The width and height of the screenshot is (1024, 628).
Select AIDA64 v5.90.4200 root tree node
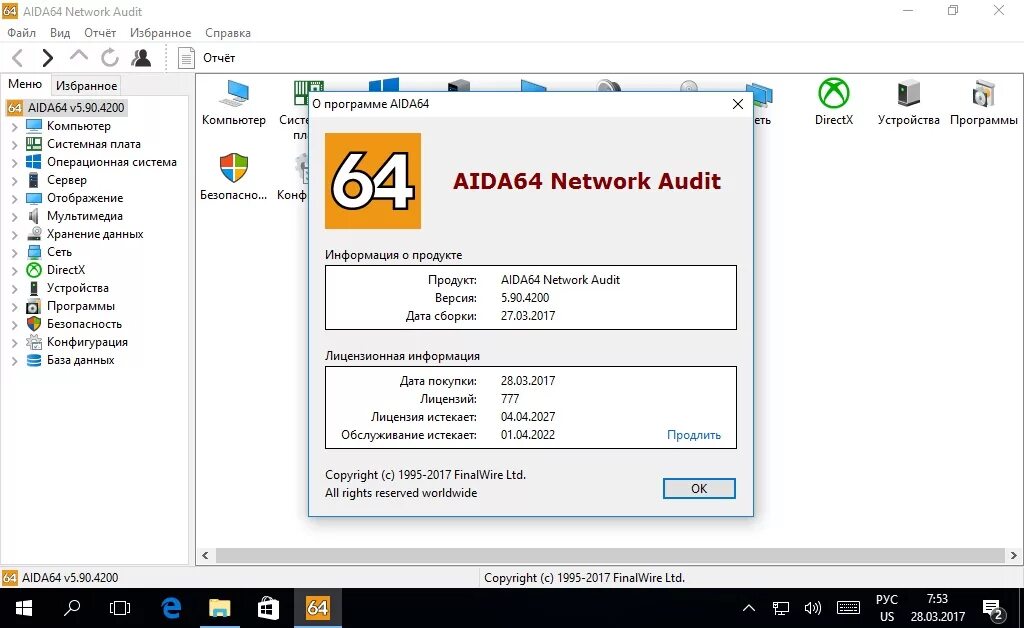67,108
